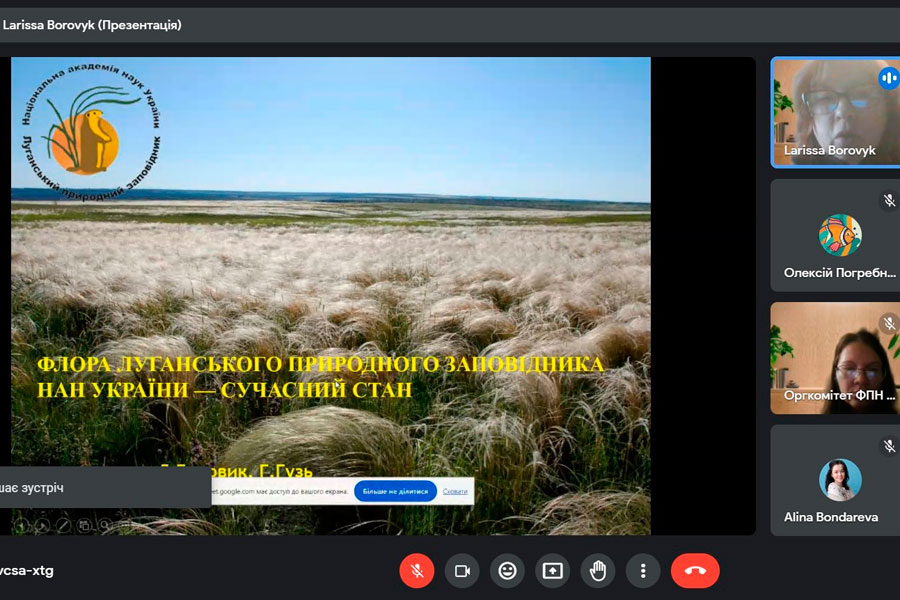Image resolution: width=900 pixels, height=600 pixels.
Task: Click Alina Bondareva's avatar picture
Action: point(840,480)
